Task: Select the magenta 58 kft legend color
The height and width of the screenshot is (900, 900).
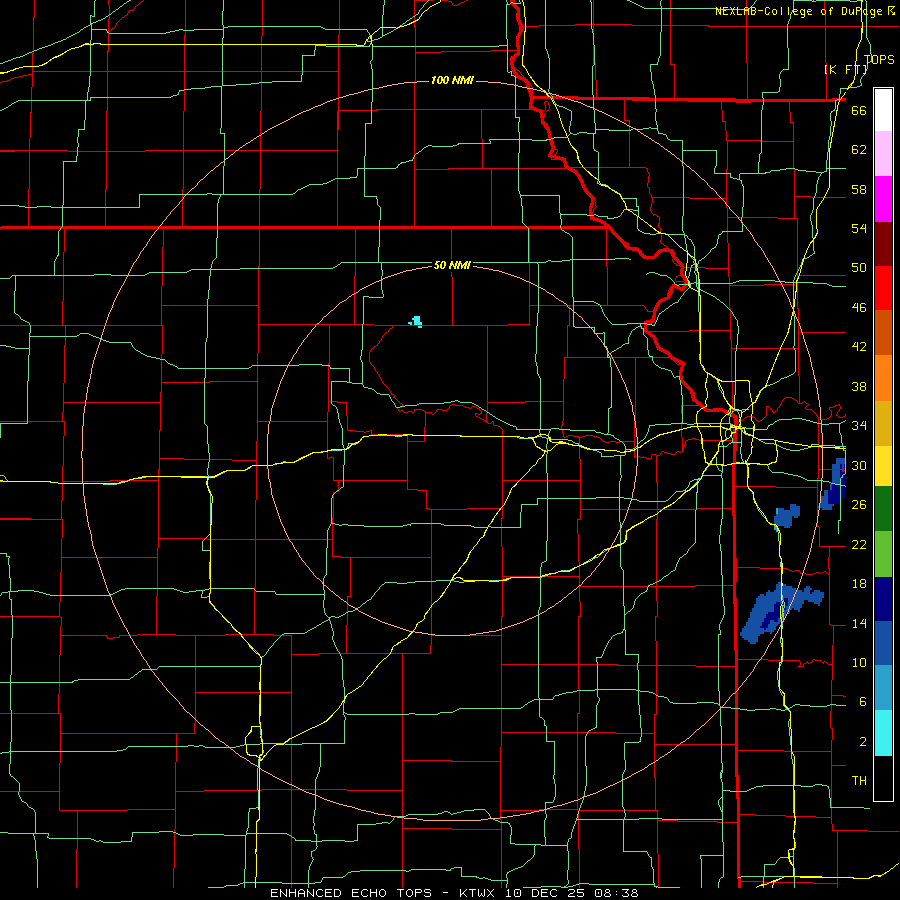Action: point(883,199)
